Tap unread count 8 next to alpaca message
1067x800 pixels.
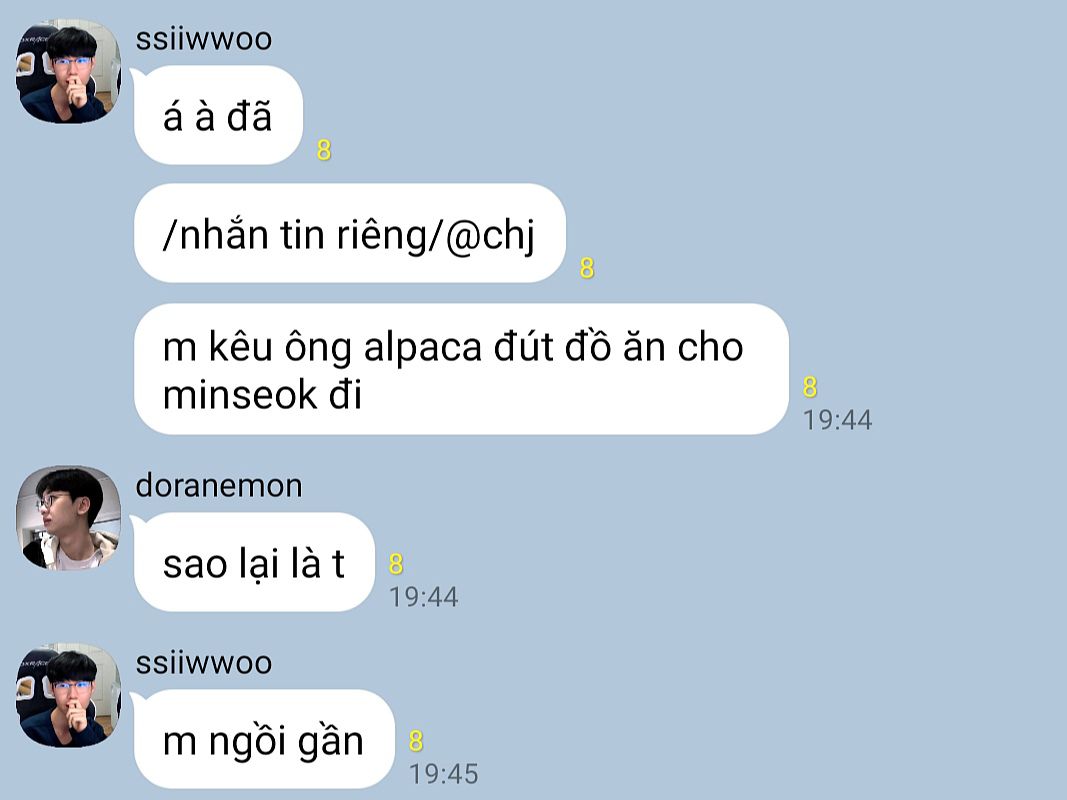pyautogui.click(x=810, y=386)
